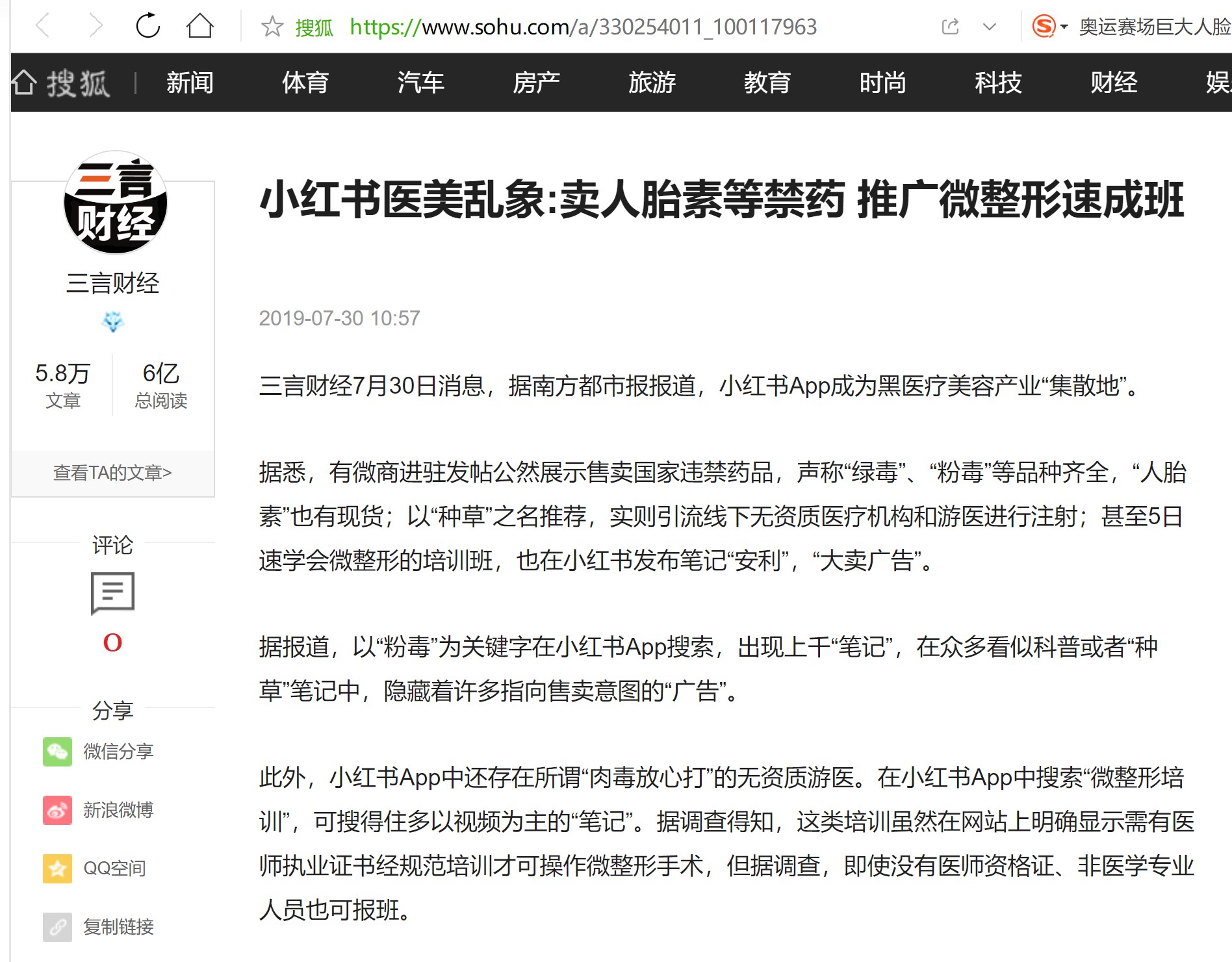Click the 搜狐 site label in address bar

[x=314, y=27]
